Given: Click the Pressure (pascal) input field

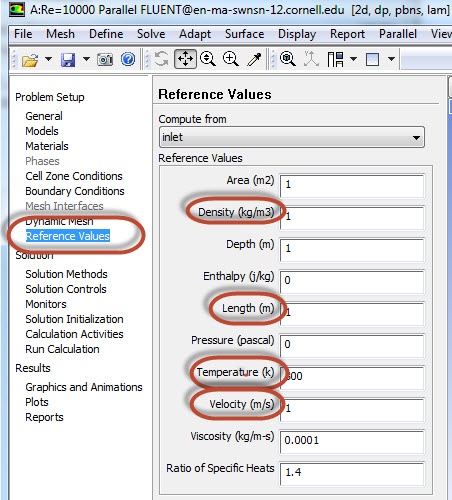Looking at the screenshot, I should 352,345.
